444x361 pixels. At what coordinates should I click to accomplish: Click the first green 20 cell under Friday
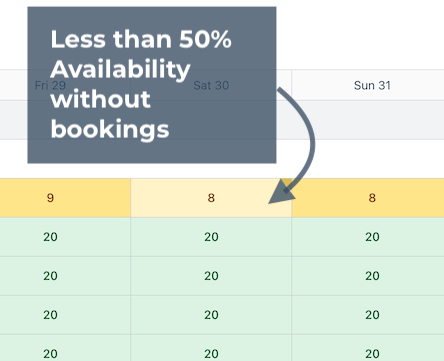click(x=65, y=237)
